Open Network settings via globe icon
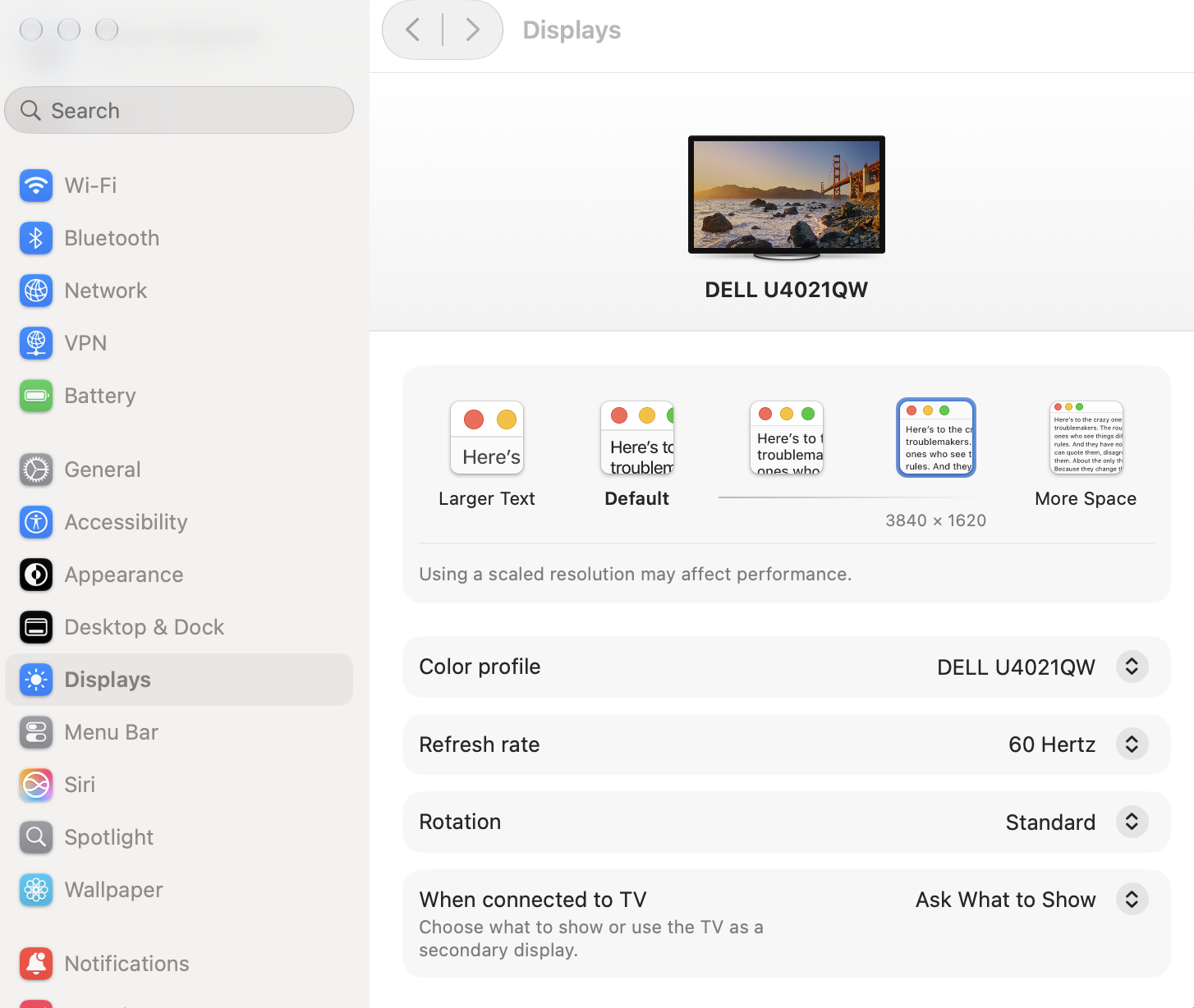The width and height of the screenshot is (1194, 1008). click(x=36, y=291)
